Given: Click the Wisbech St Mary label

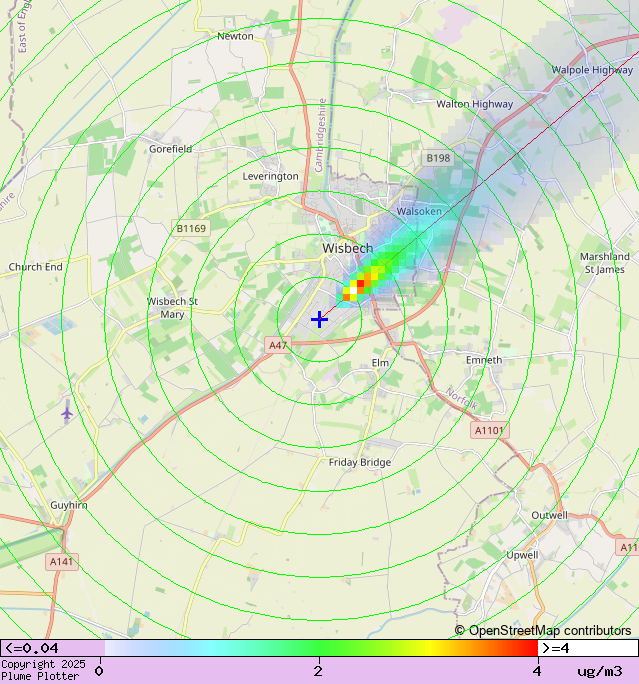Looking at the screenshot, I should coord(172,308).
